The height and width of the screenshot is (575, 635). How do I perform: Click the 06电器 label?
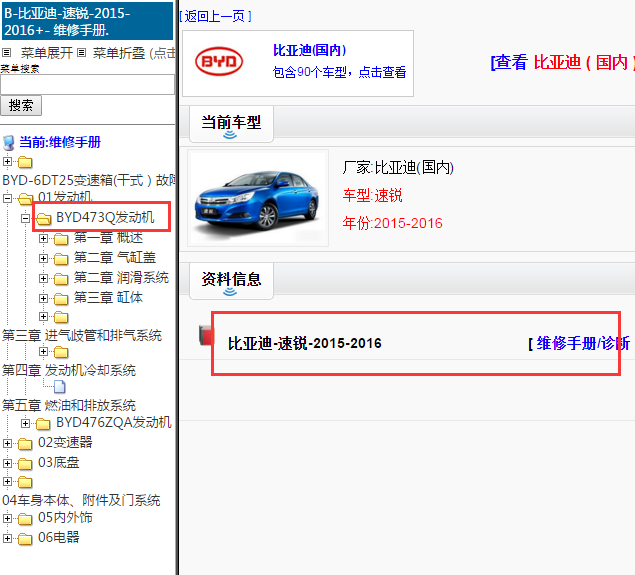(x=59, y=537)
